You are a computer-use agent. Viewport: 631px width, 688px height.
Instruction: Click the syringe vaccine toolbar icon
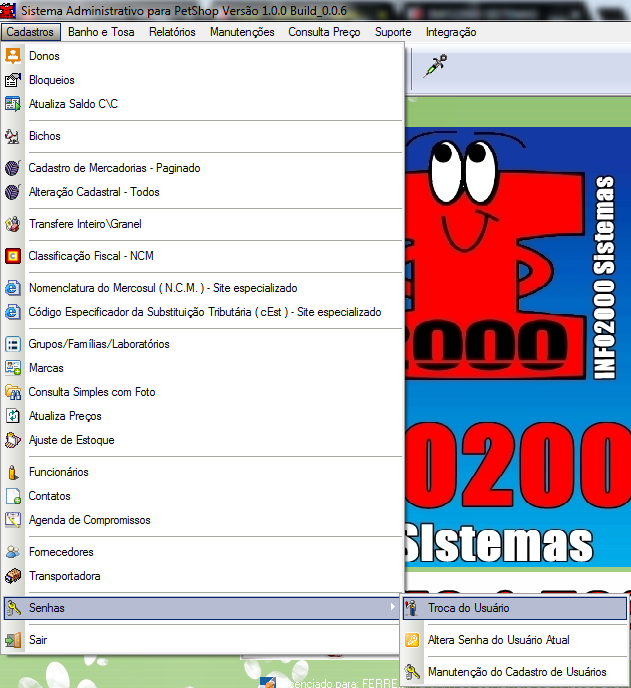435,66
